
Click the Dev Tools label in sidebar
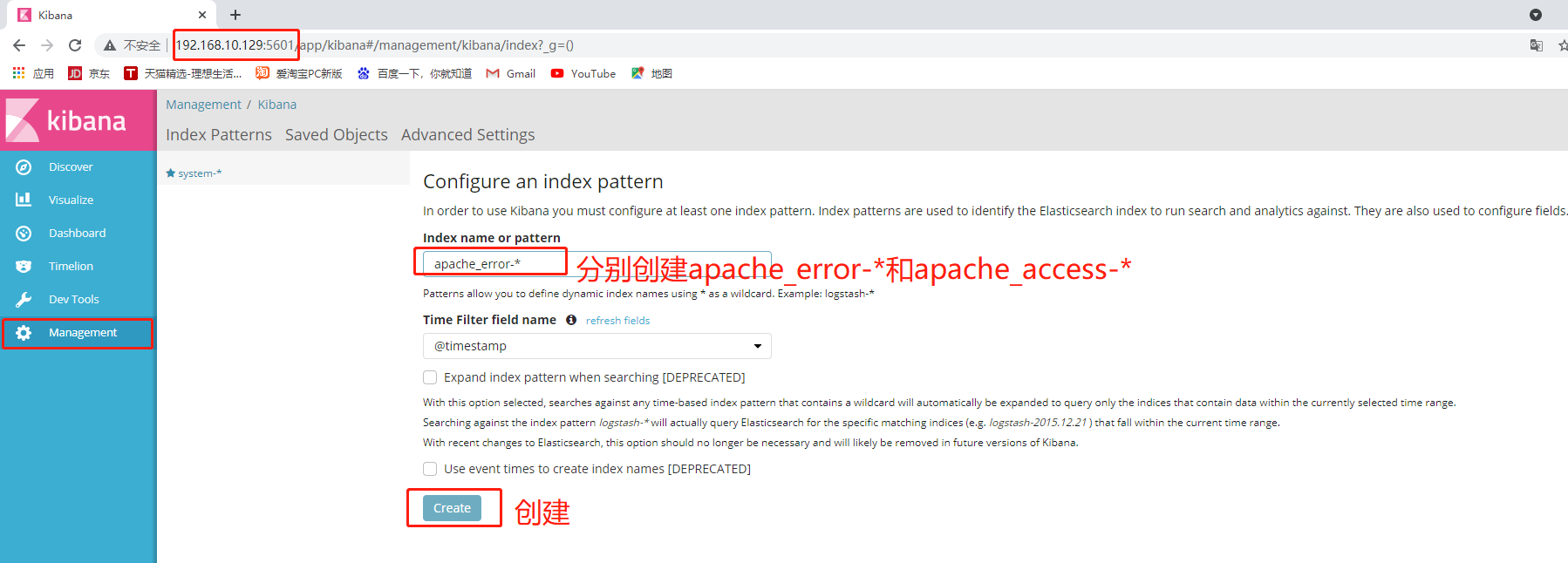click(x=74, y=300)
